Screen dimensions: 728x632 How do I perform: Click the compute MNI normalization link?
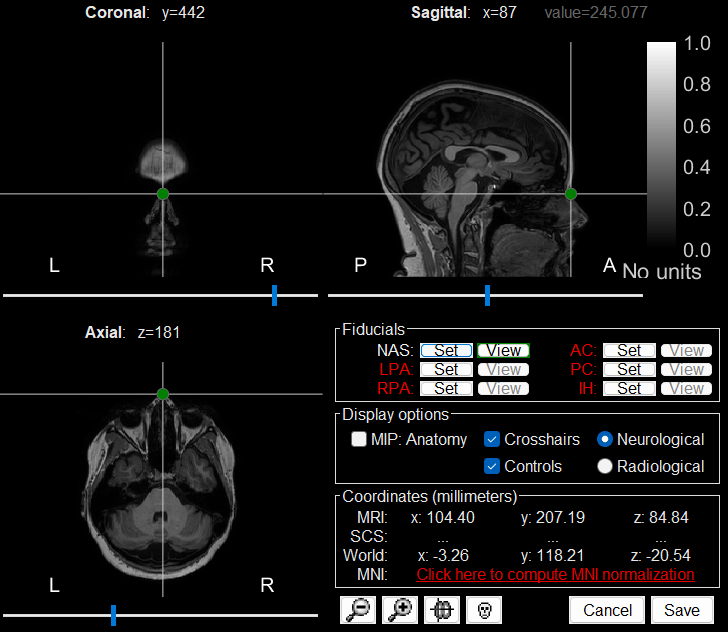click(555, 574)
